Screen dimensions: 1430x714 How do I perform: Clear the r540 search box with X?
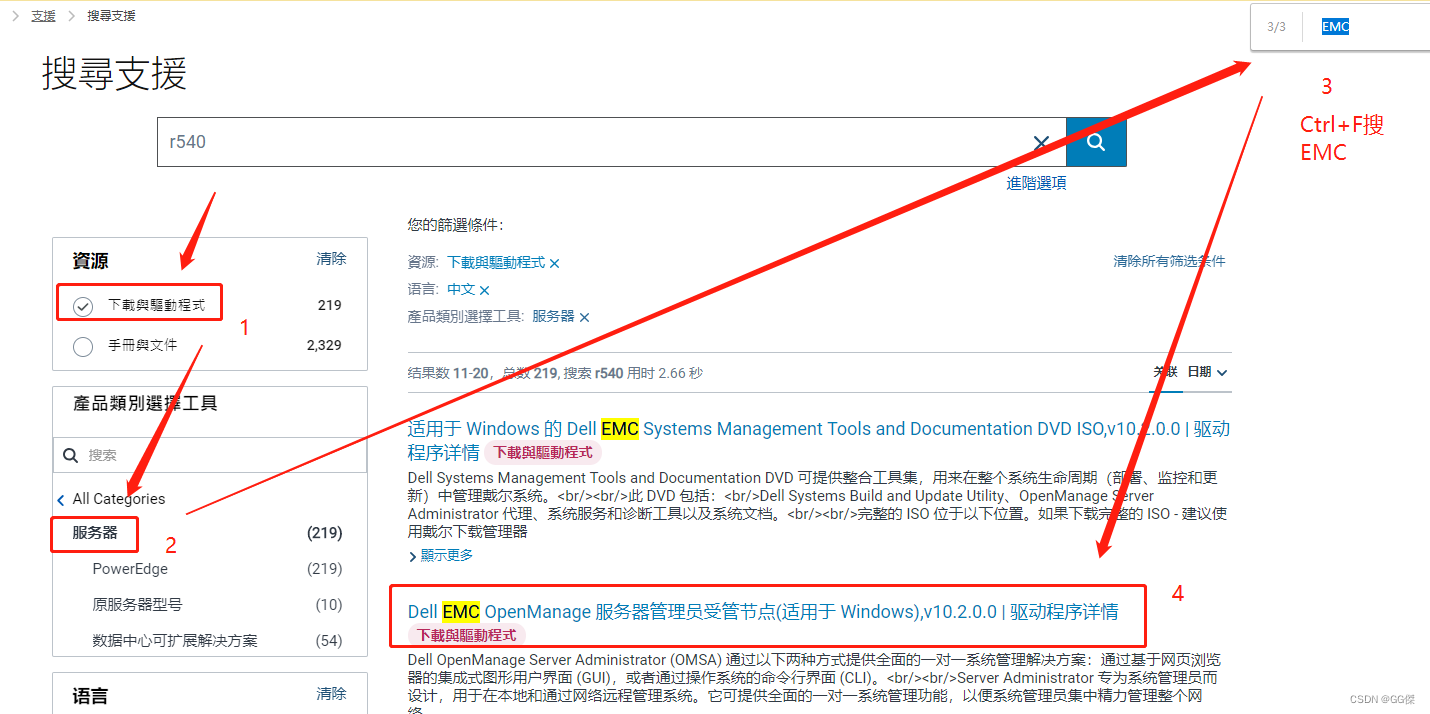click(1041, 143)
